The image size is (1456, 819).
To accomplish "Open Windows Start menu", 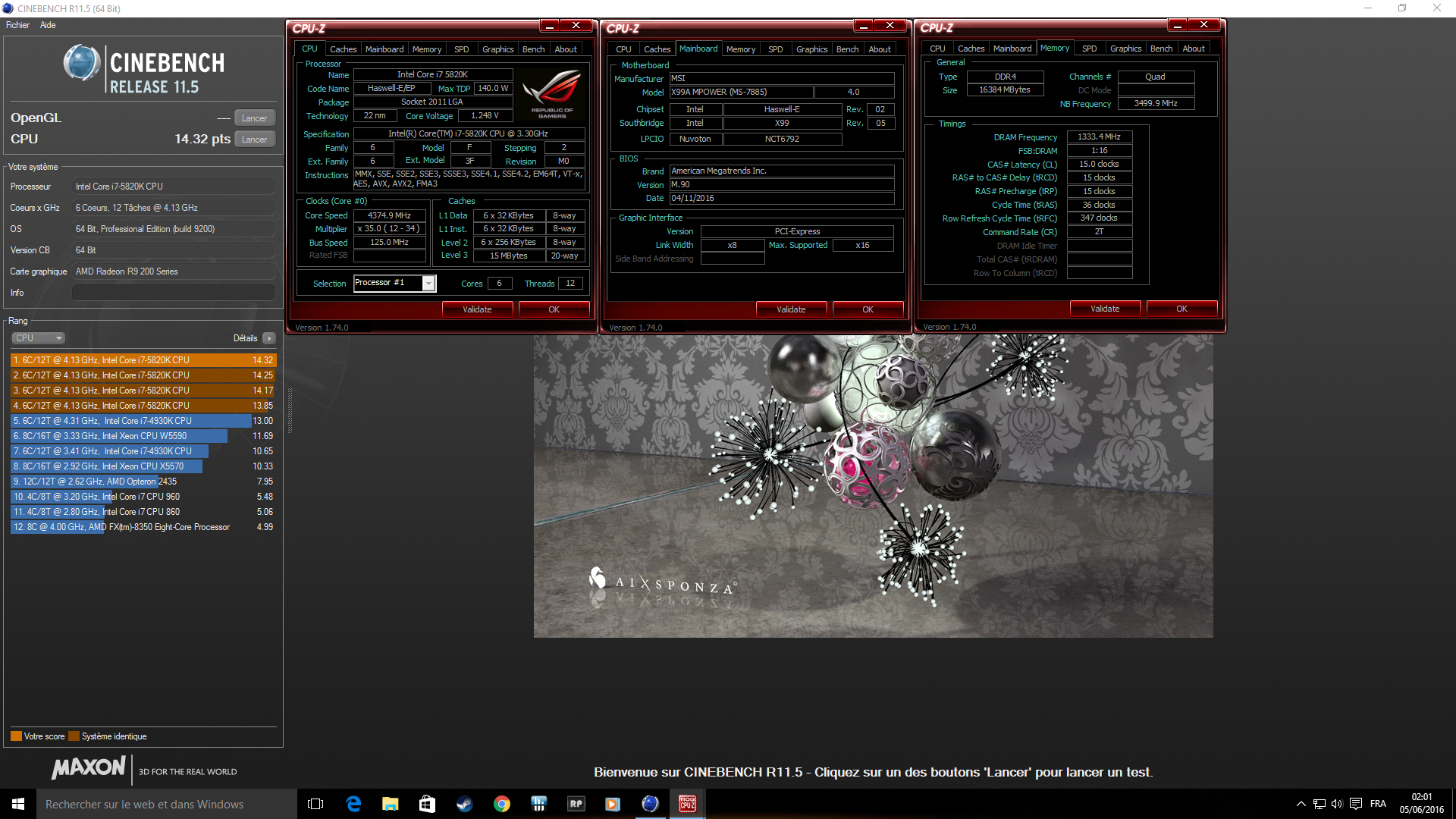I will coord(18,804).
